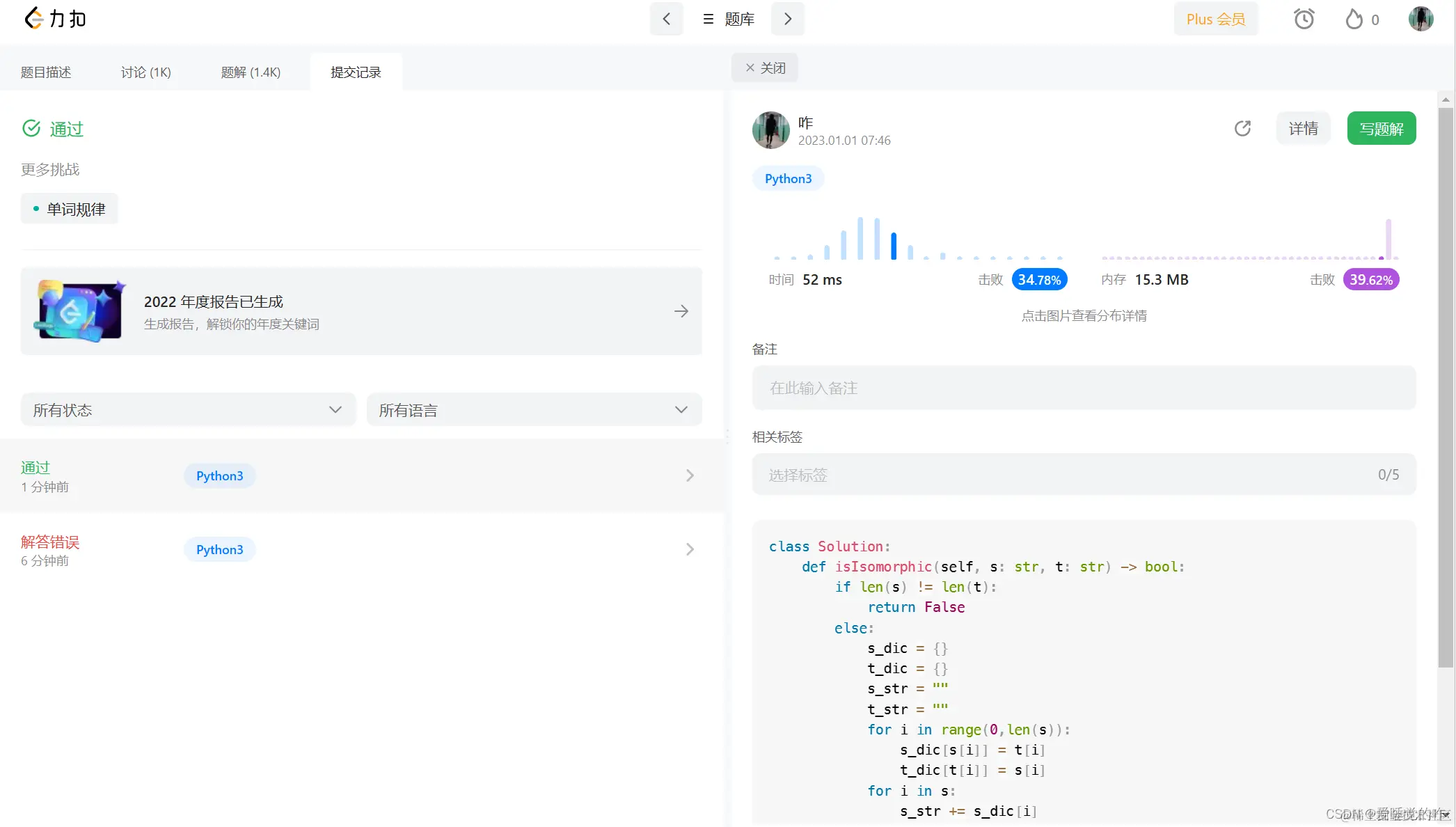
Task: Click the 写题解 green button
Action: tap(1381, 129)
